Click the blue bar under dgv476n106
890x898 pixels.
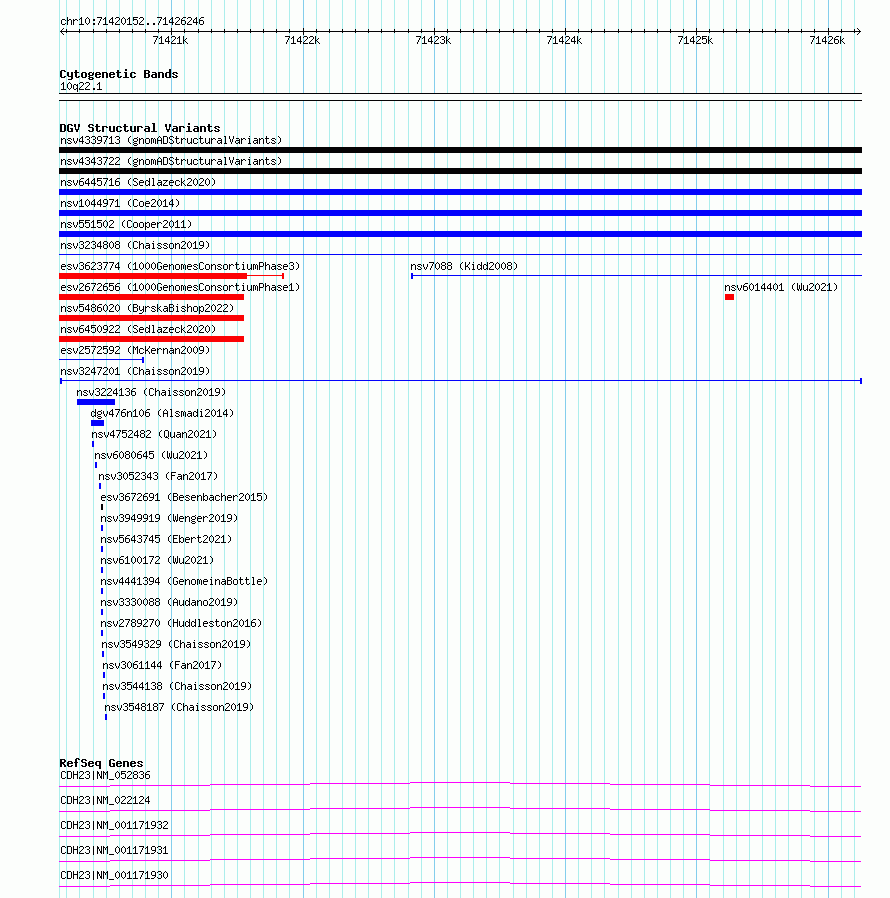pyautogui.click(x=97, y=423)
